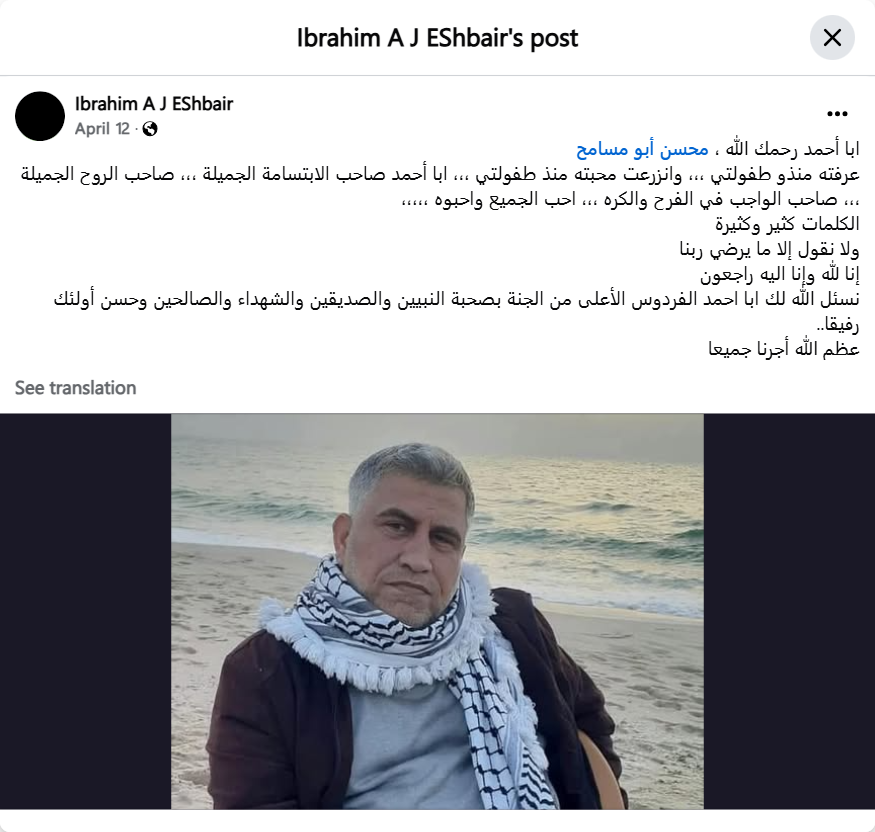Click the globe public audience icon
This screenshot has height=832, width=875.
[x=150, y=129]
